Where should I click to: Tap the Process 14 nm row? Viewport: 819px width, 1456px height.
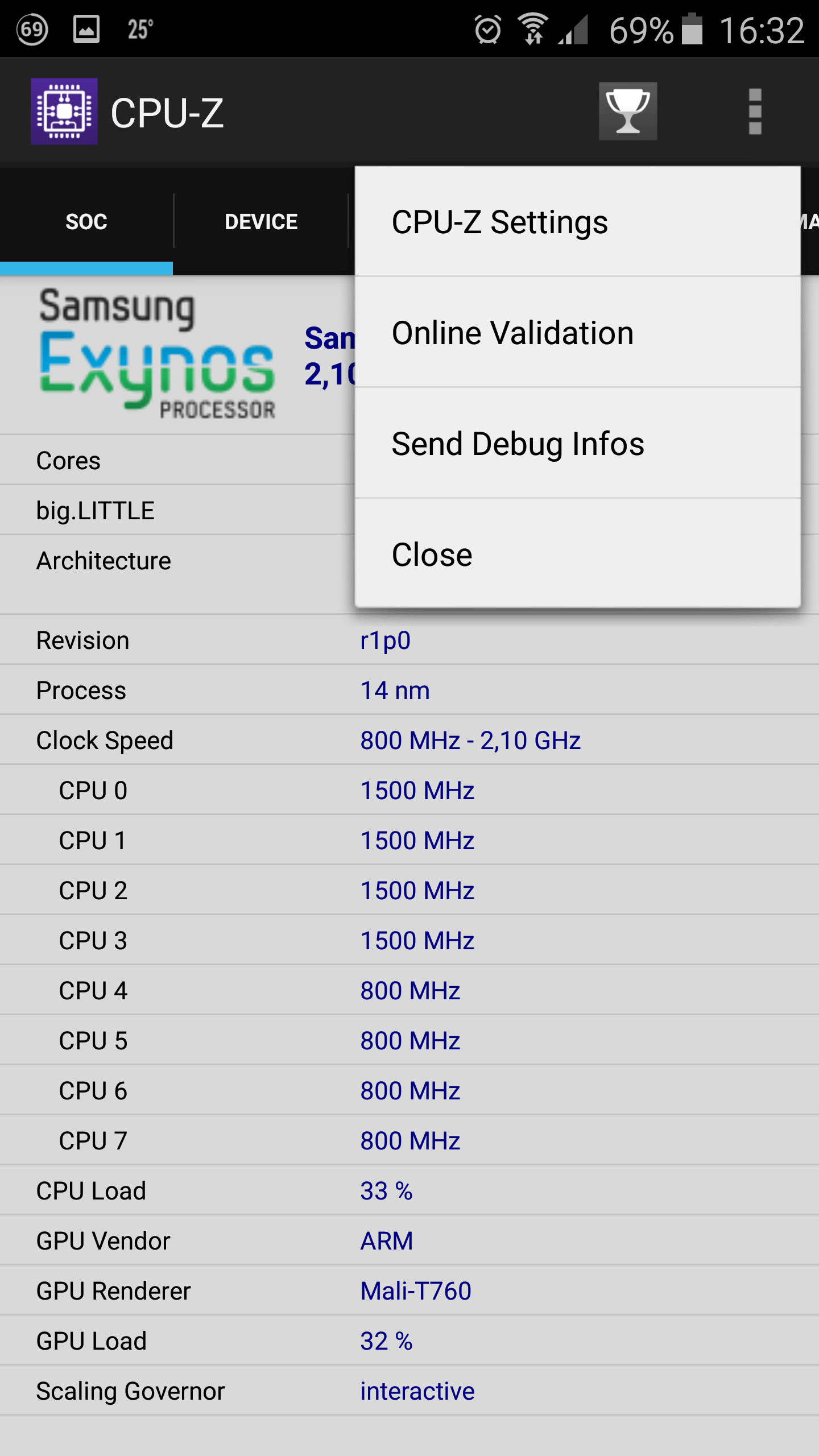tap(409, 690)
